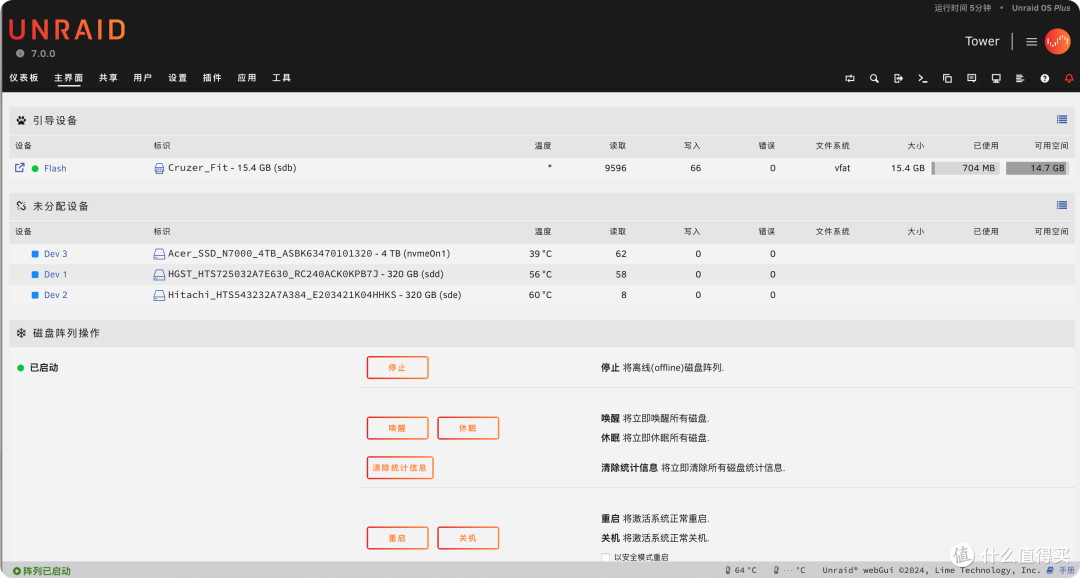Click the 阵列已启动 status in footer
Screen dimensions: 1080x578
tap(42, 571)
